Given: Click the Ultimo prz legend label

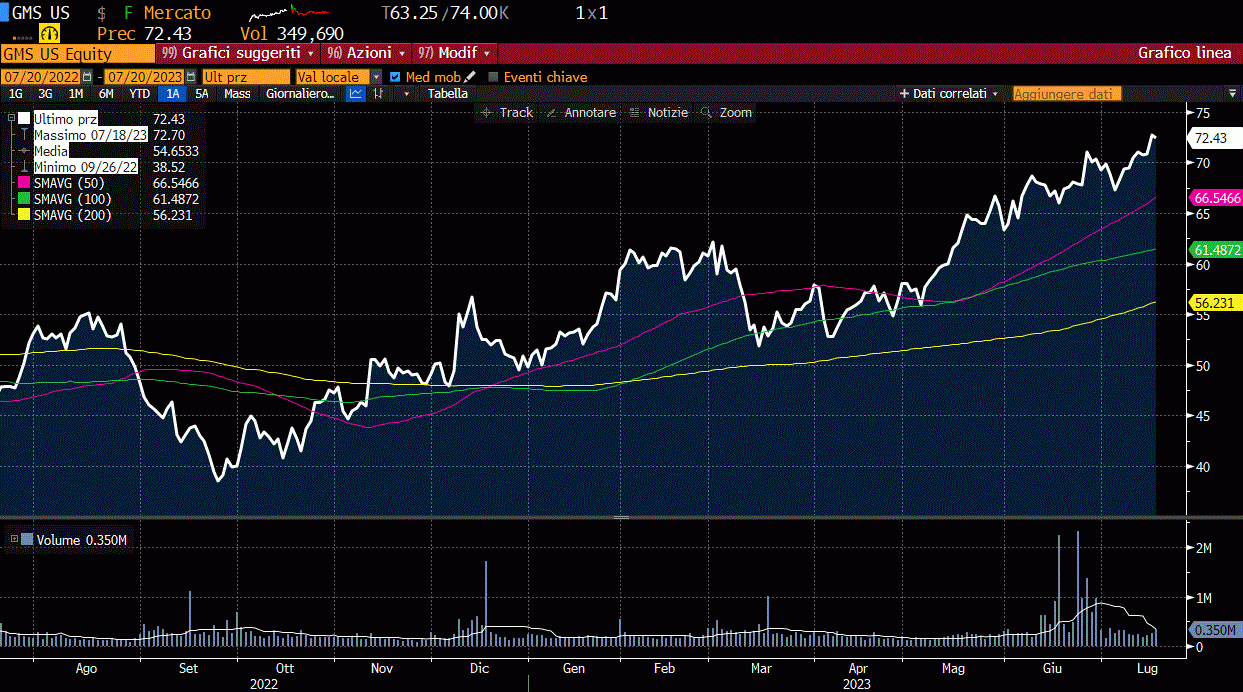Looking at the screenshot, I should [x=65, y=118].
